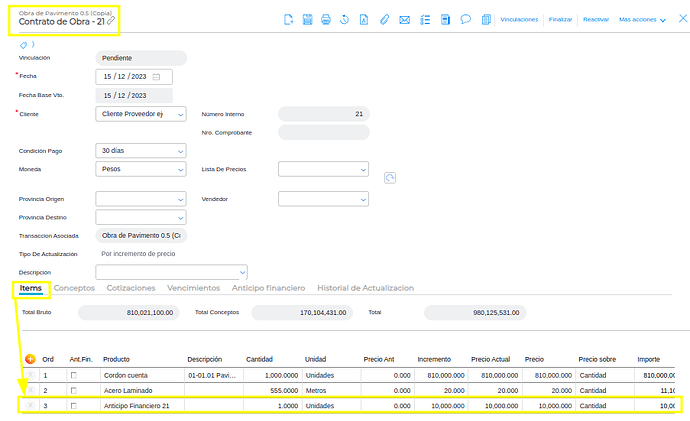
Task: Send by email using the envelope icon
Action: point(404,19)
